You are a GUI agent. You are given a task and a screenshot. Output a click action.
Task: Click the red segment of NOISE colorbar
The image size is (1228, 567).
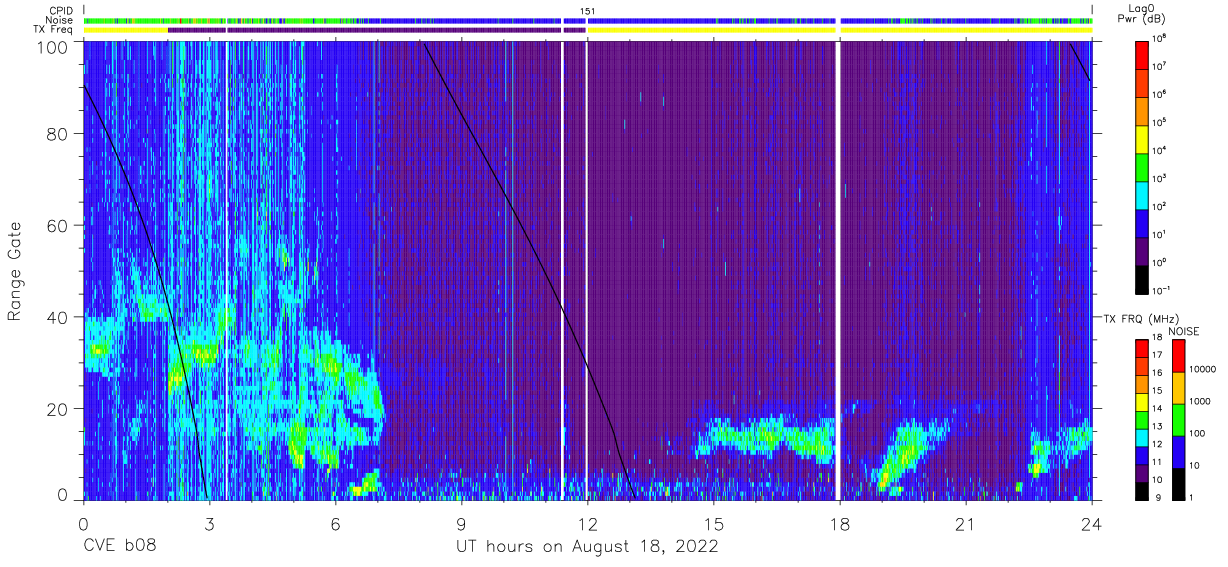[x=1178, y=355]
